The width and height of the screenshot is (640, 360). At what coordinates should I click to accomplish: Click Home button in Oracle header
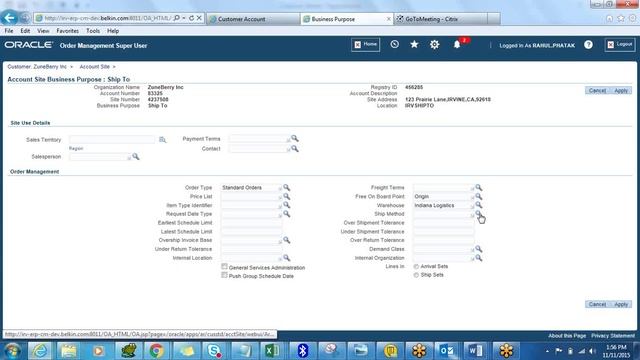(365, 44)
